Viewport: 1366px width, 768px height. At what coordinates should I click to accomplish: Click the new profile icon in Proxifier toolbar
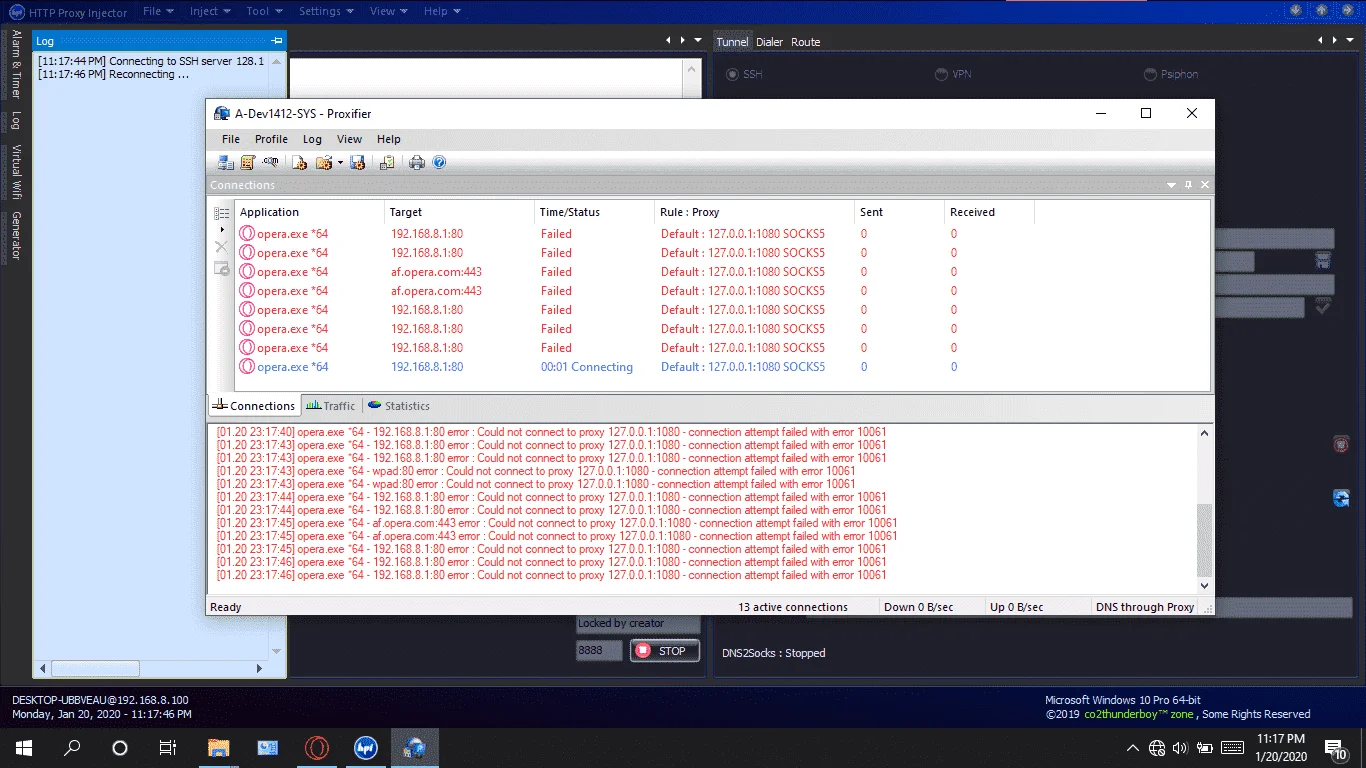coord(299,163)
